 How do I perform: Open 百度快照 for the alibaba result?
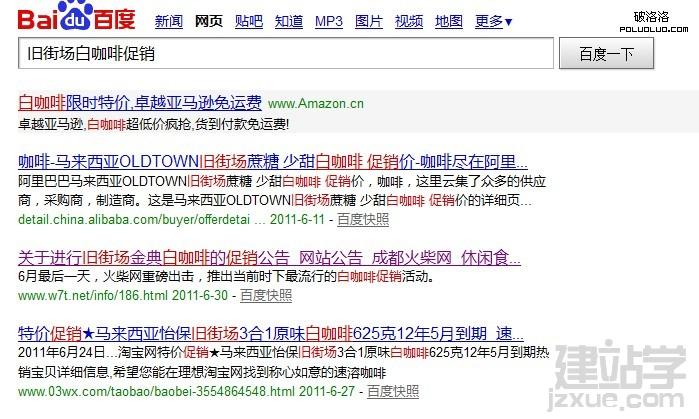tap(363, 219)
